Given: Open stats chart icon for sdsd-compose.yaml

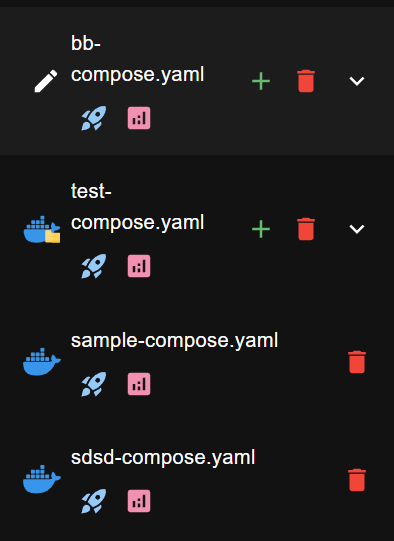Looking at the screenshot, I should click(139, 501).
